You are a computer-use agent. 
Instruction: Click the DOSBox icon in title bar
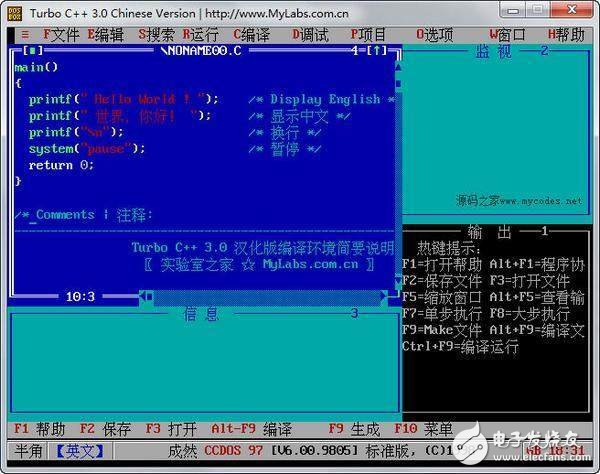[x=15, y=13]
